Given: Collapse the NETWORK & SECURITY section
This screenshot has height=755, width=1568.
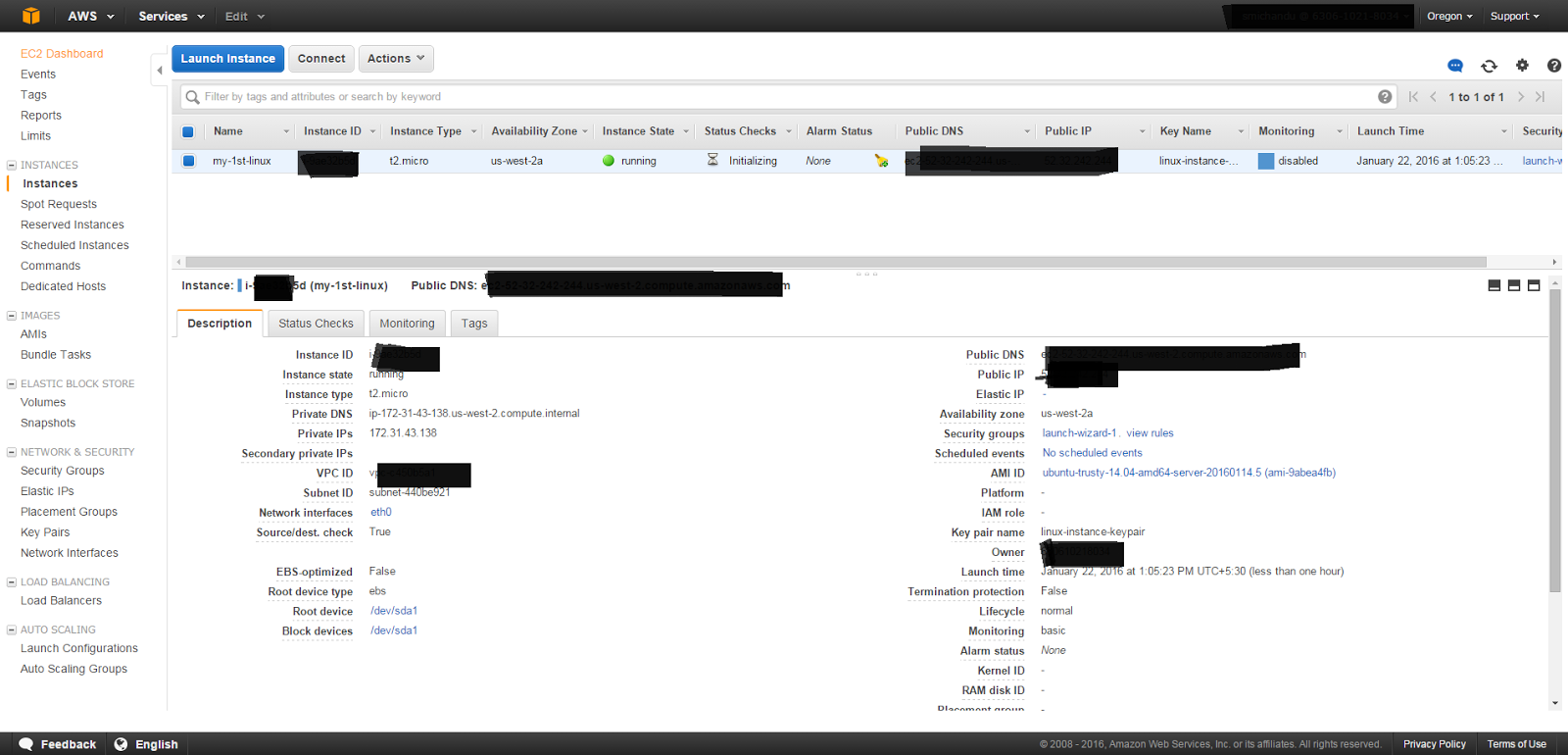Looking at the screenshot, I should point(12,452).
